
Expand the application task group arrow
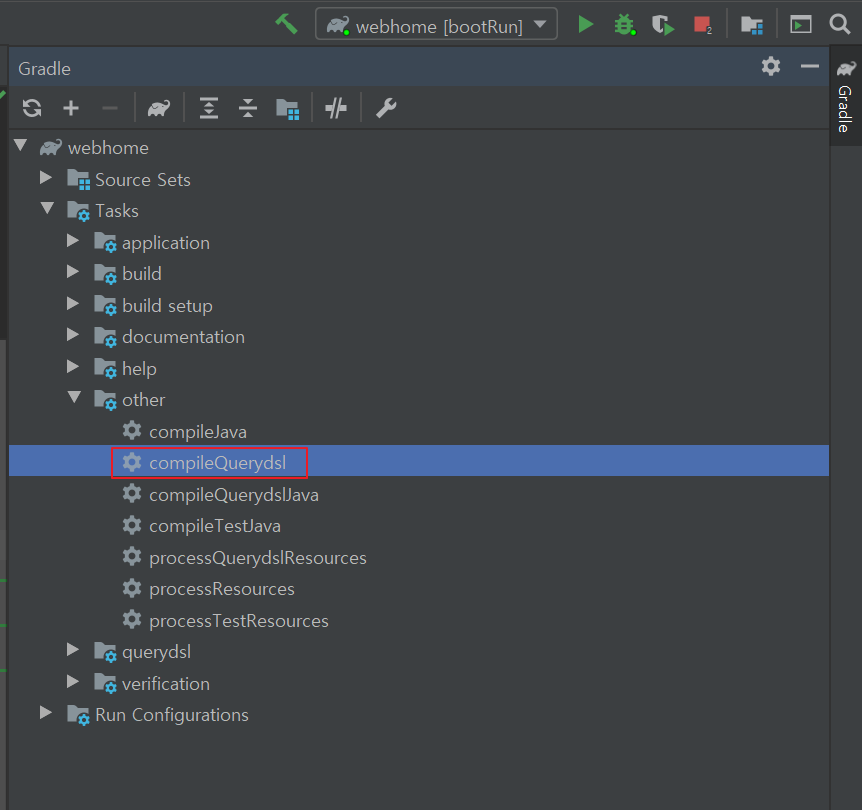click(73, 240)
